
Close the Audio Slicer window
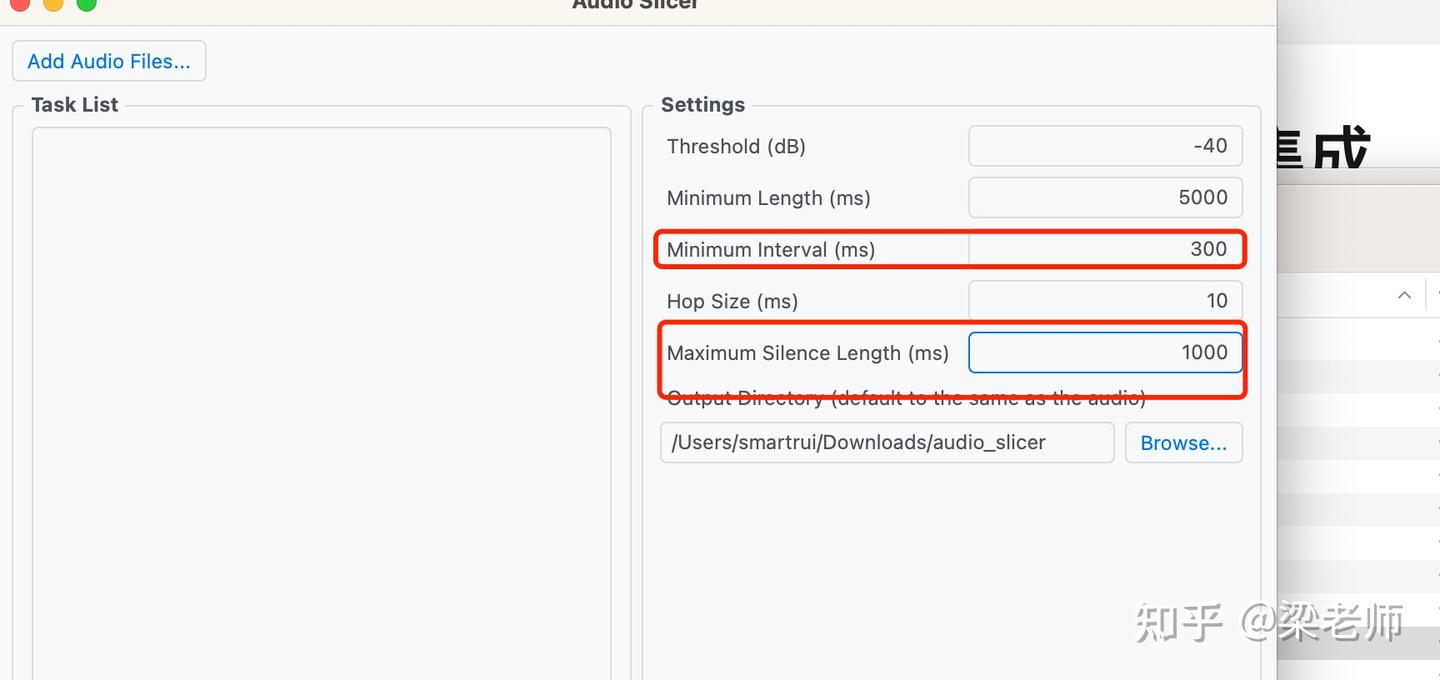19,3
